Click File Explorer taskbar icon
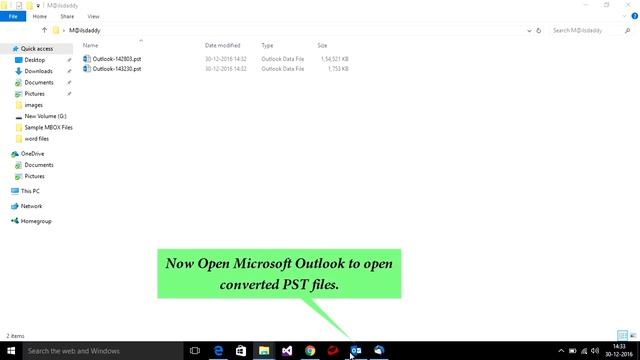640x360 pixels. [x=264, y=351]
